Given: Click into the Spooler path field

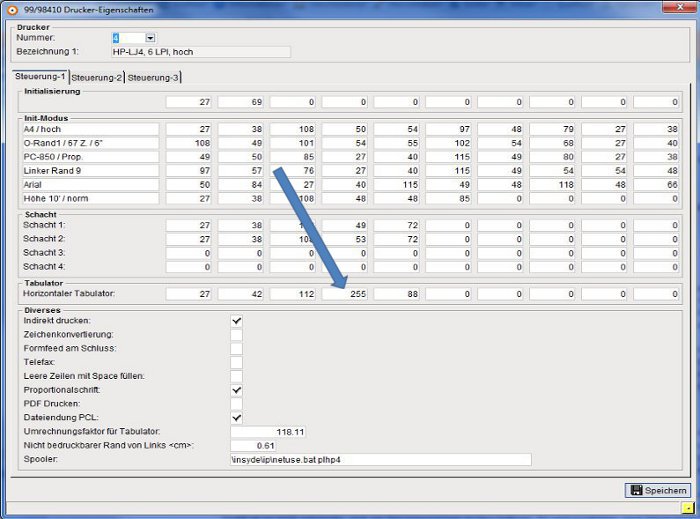Looking at the screenshot, I should point(381,460).
